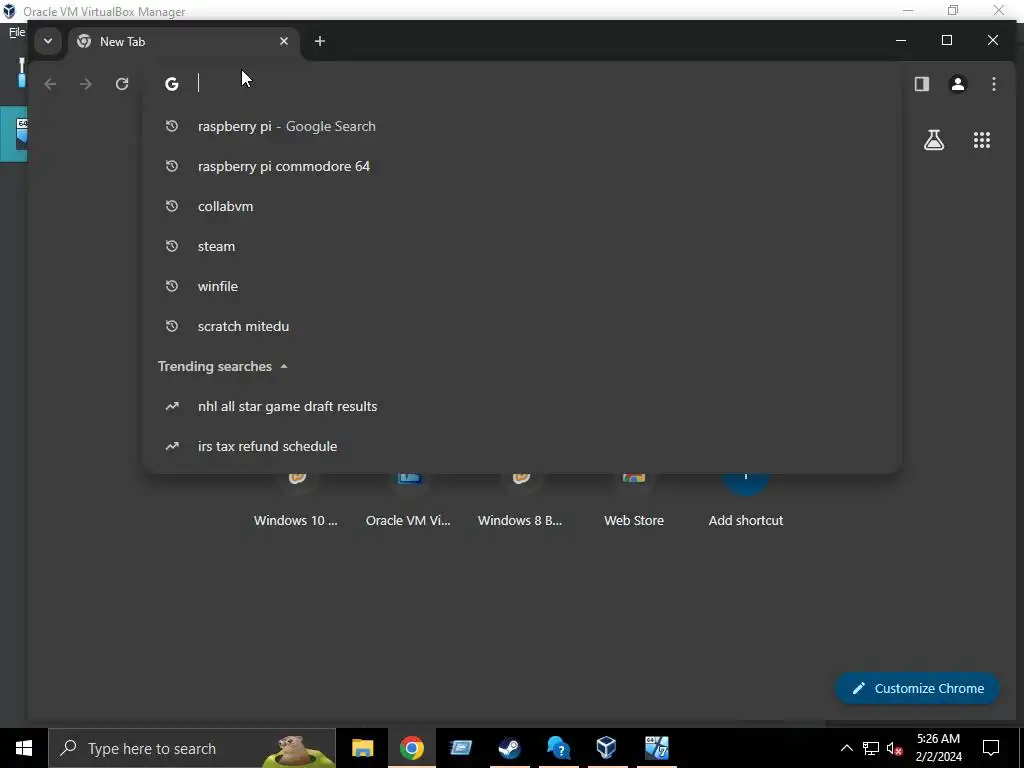Viewport: 1024px width, 768px height.
Task: Select 'irs tax refund schedule' trend
Action: (x=522, y=446)
